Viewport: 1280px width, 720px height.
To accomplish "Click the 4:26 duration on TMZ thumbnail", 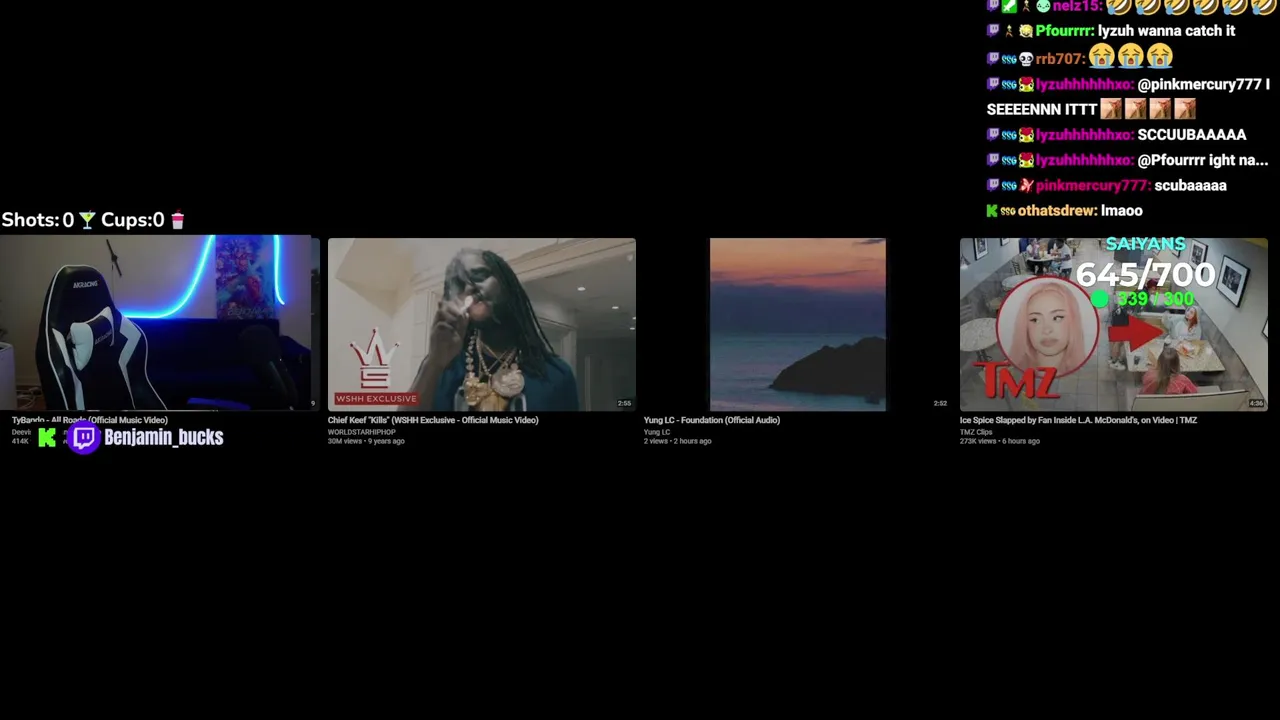I will [1256, 404].
